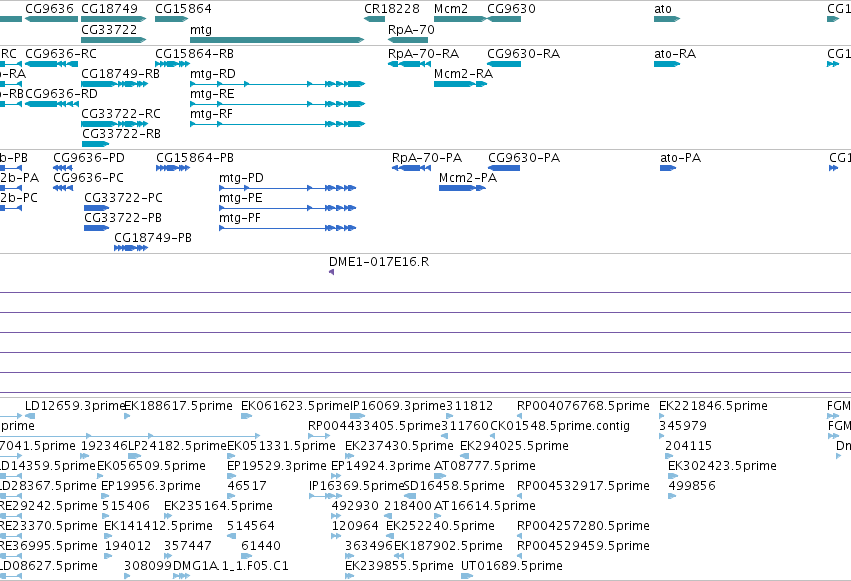Click EST EK061623.5prime
851x581 pixels.
[x=296, y=406]
